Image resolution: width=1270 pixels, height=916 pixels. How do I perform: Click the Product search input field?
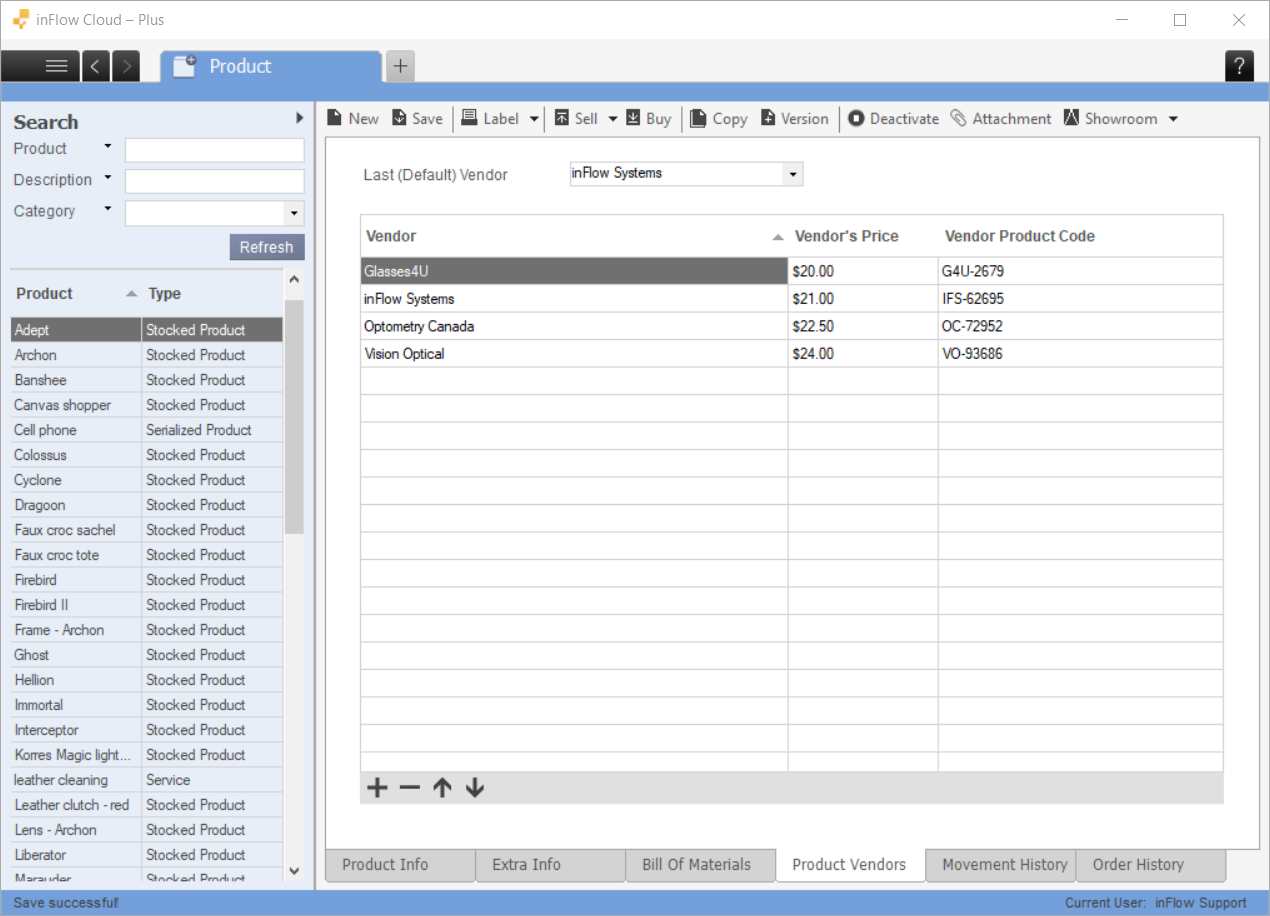click(x=214, y=150)
